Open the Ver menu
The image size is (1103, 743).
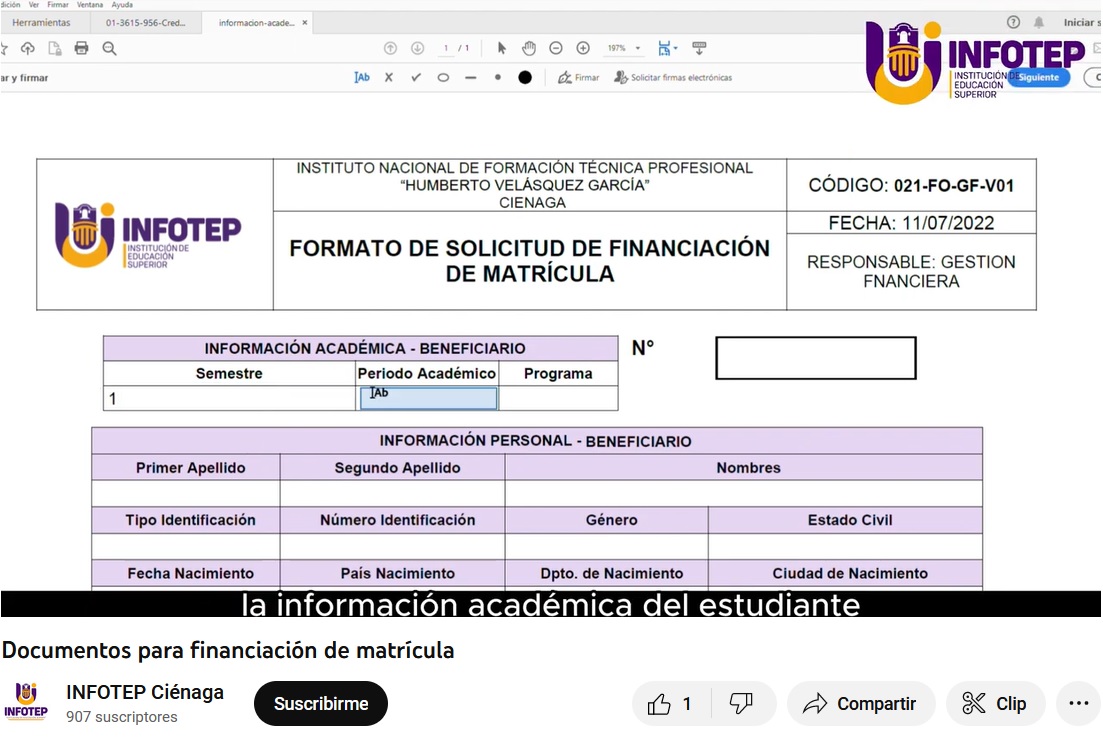pyautogui.click(x=34, y=4)
